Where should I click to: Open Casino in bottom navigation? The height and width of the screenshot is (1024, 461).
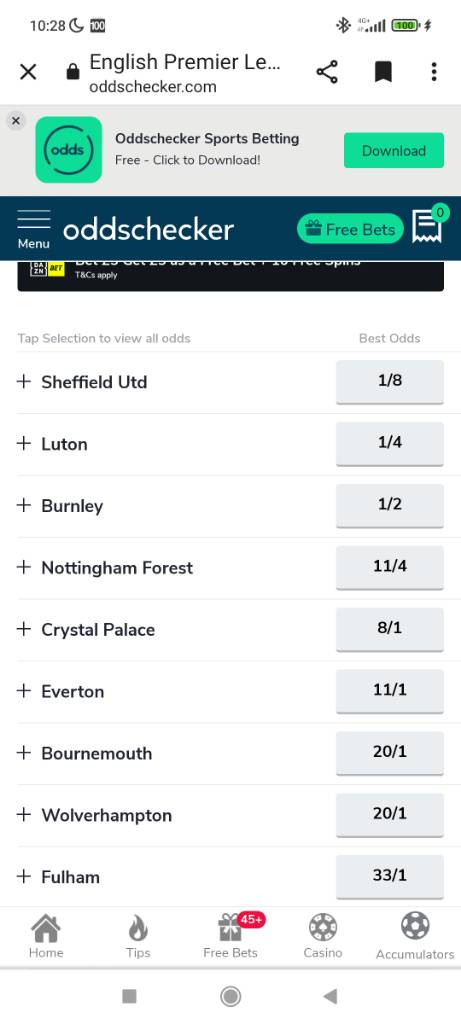pos(323,936)
